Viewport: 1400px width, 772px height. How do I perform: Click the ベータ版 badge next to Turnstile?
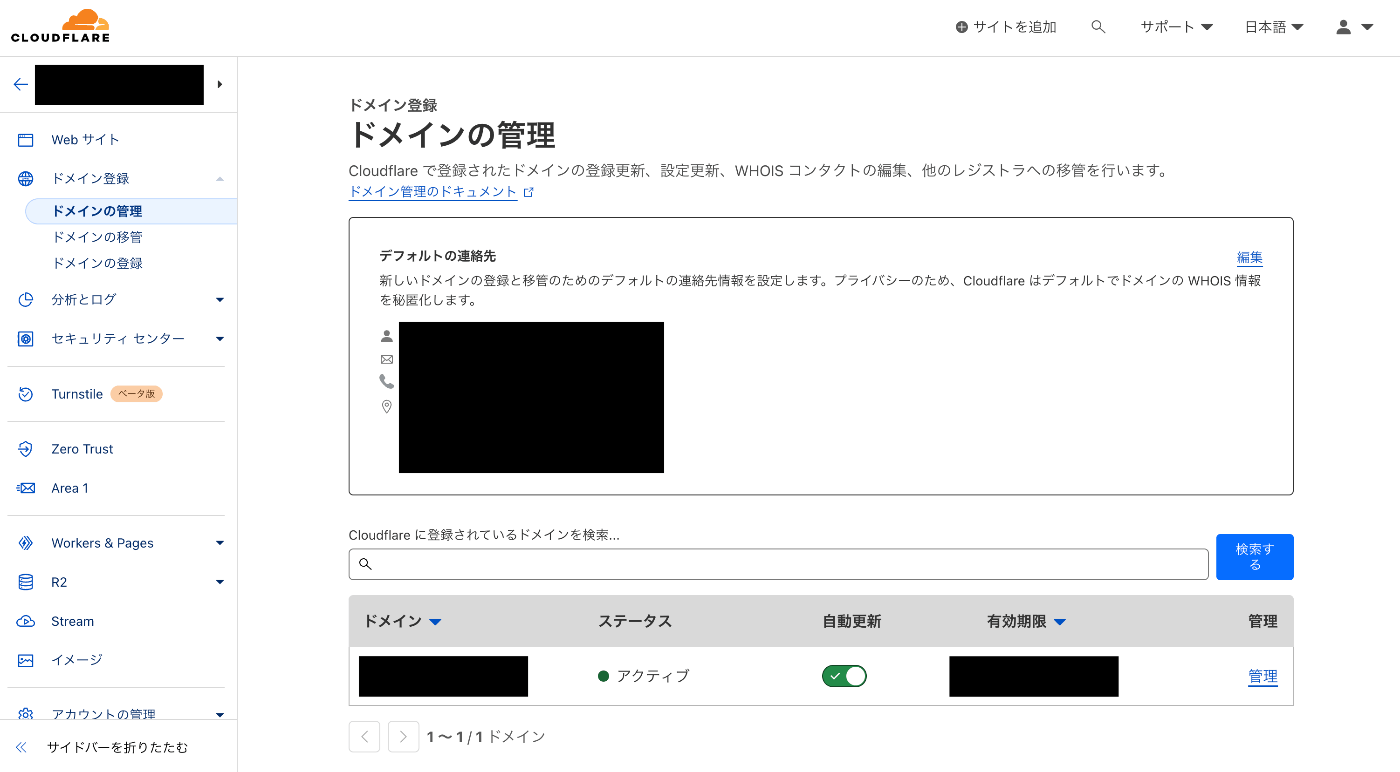(136, 394)
